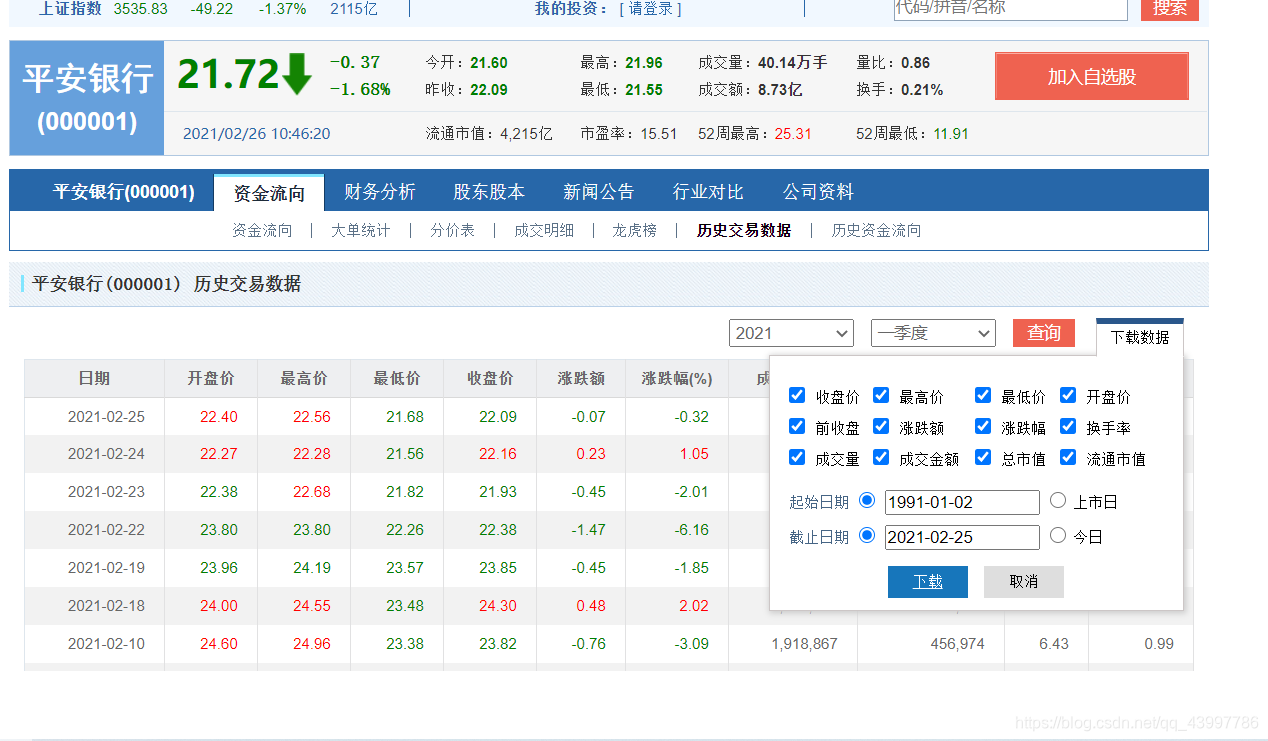Select the custom 截止日期 radio button

[867, 535]
